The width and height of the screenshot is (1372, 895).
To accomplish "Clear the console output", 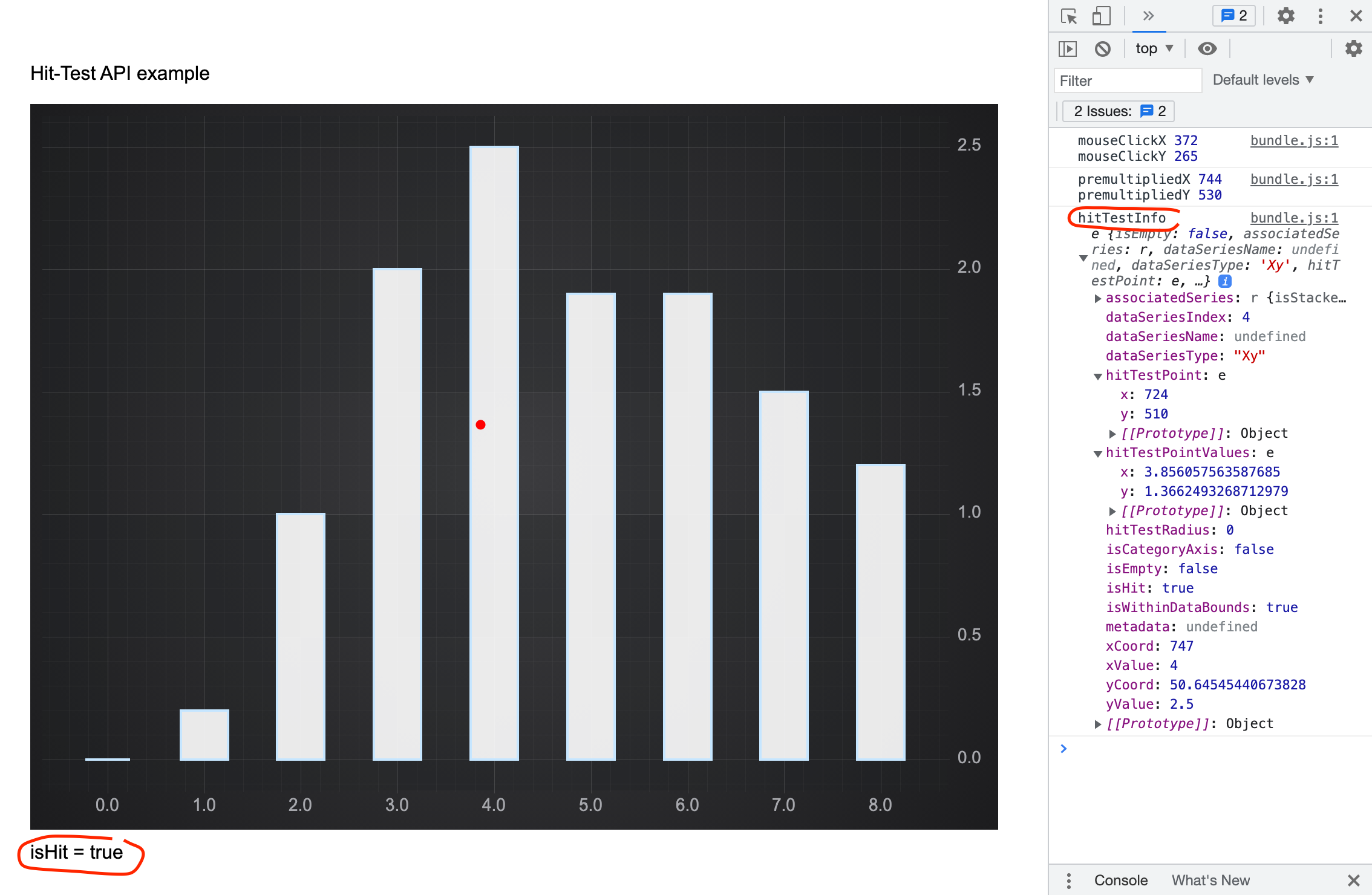I will click(1103, 48).
